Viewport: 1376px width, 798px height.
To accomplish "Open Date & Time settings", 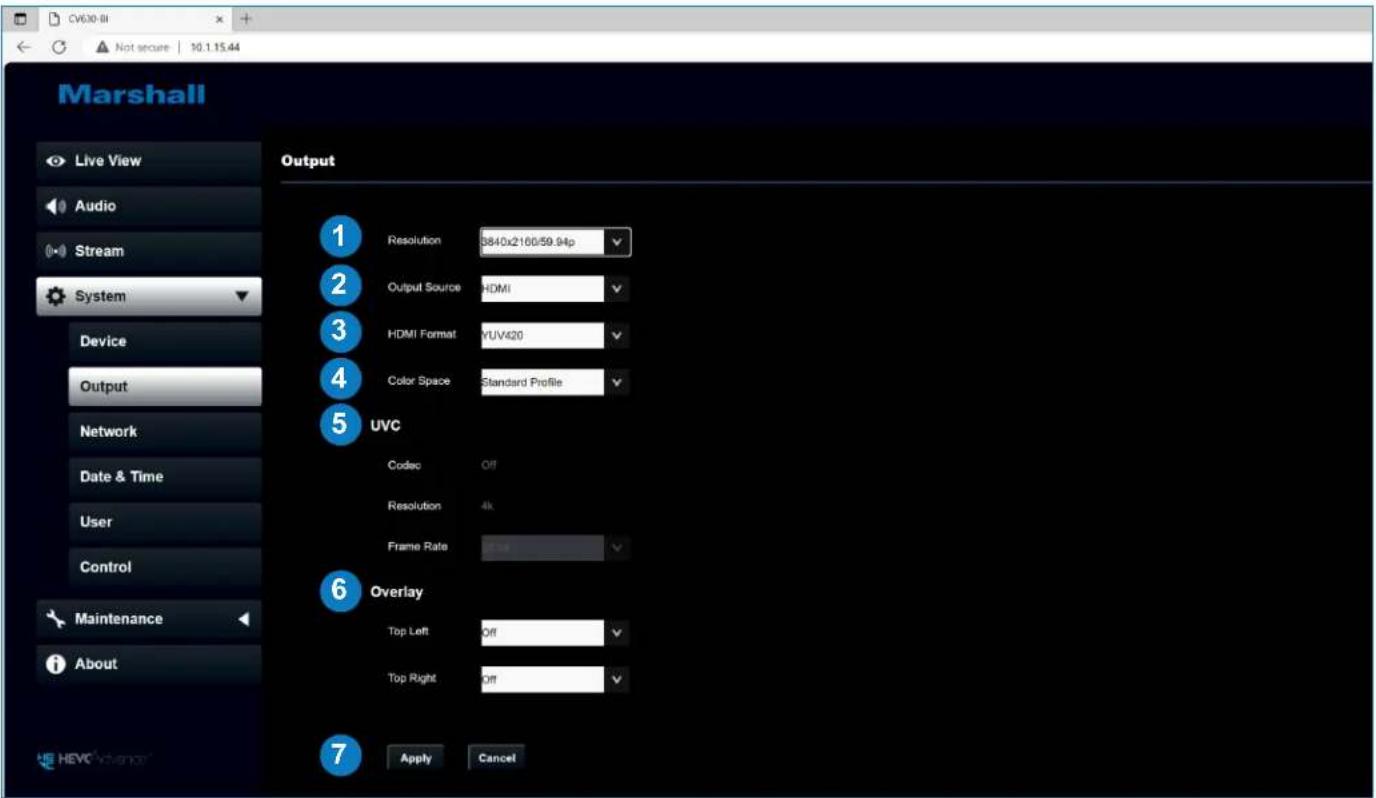I will [x=164, y=476].
